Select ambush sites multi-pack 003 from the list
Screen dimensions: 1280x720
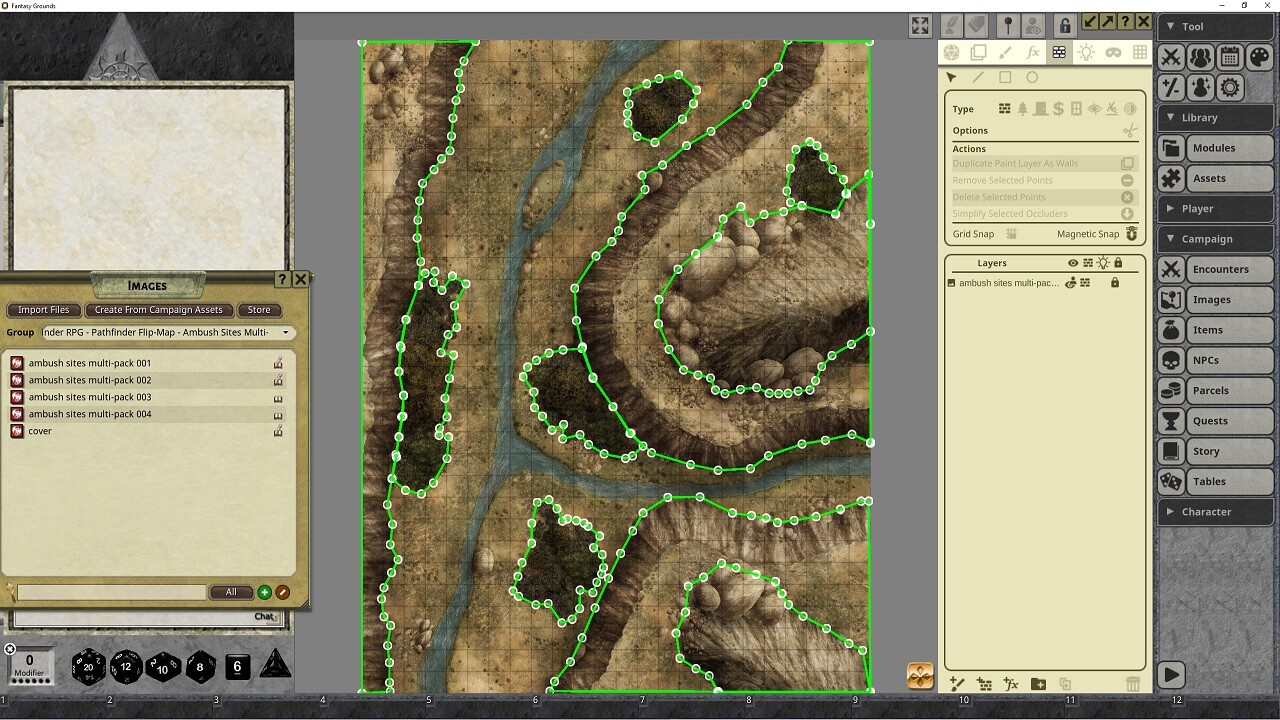pos(90,397)
